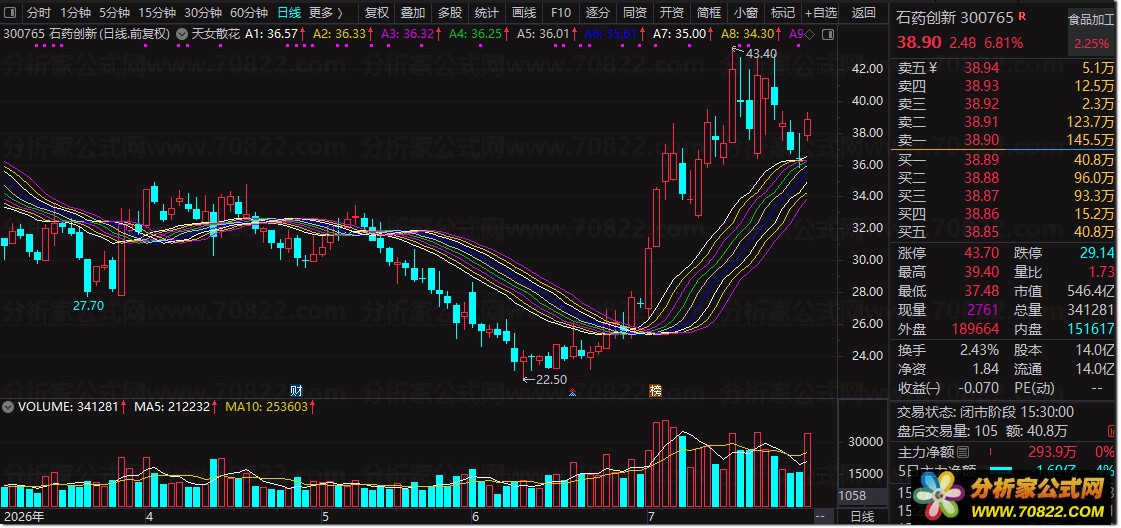This screenshot has width=1121, height=528.
Task: Select the 30分钟 period tab
Action: (x=202, y=13)
